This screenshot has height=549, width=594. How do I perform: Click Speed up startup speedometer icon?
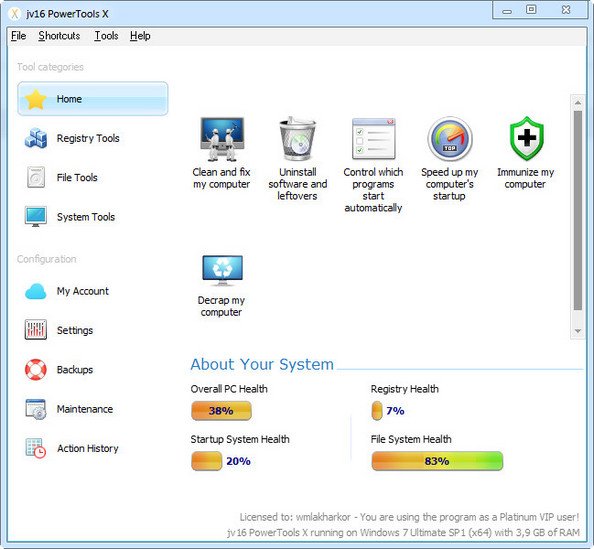tap(450, 139)
